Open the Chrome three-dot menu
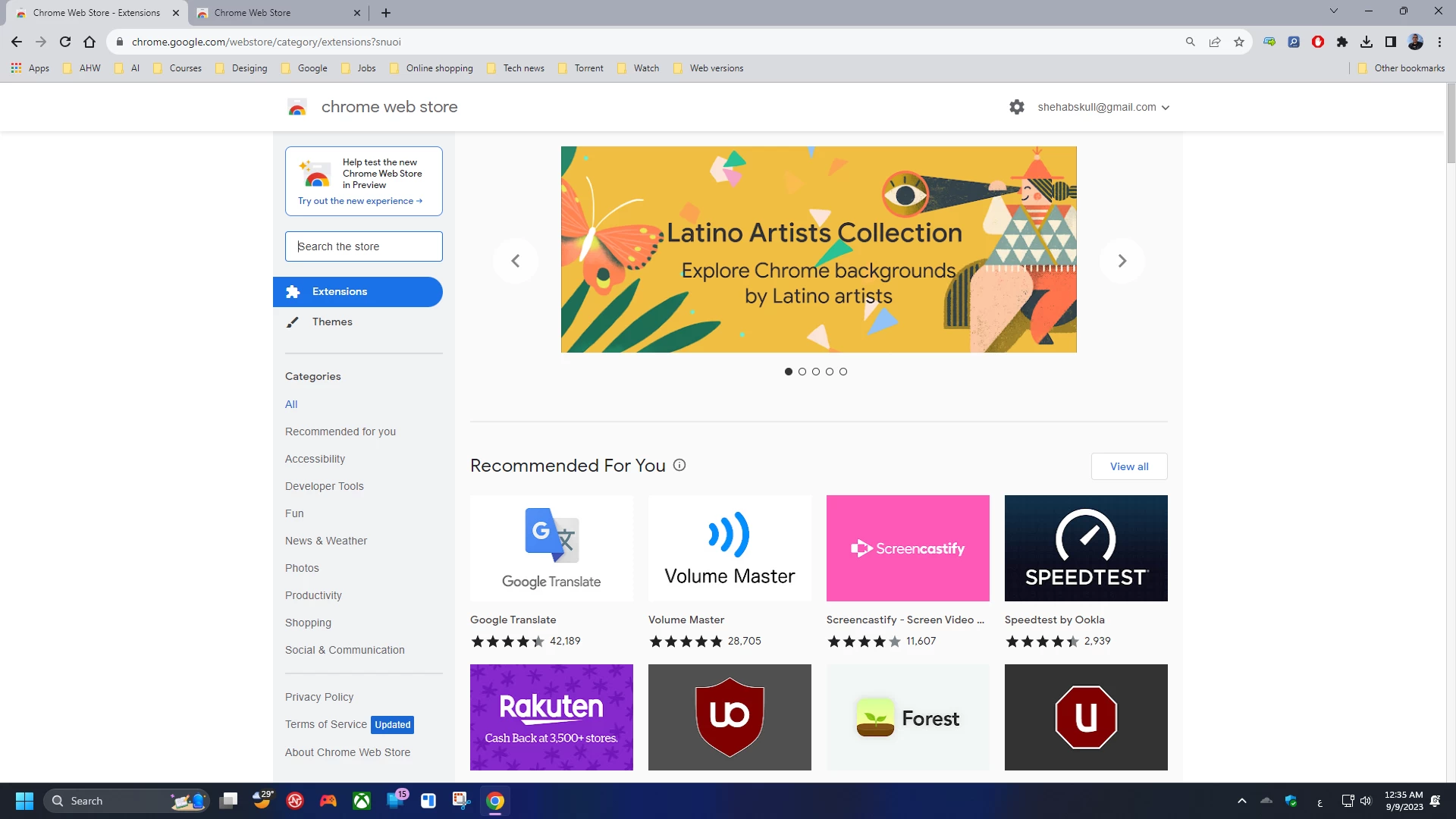Screen dimensions: 1456x819 coord(1439,42)
